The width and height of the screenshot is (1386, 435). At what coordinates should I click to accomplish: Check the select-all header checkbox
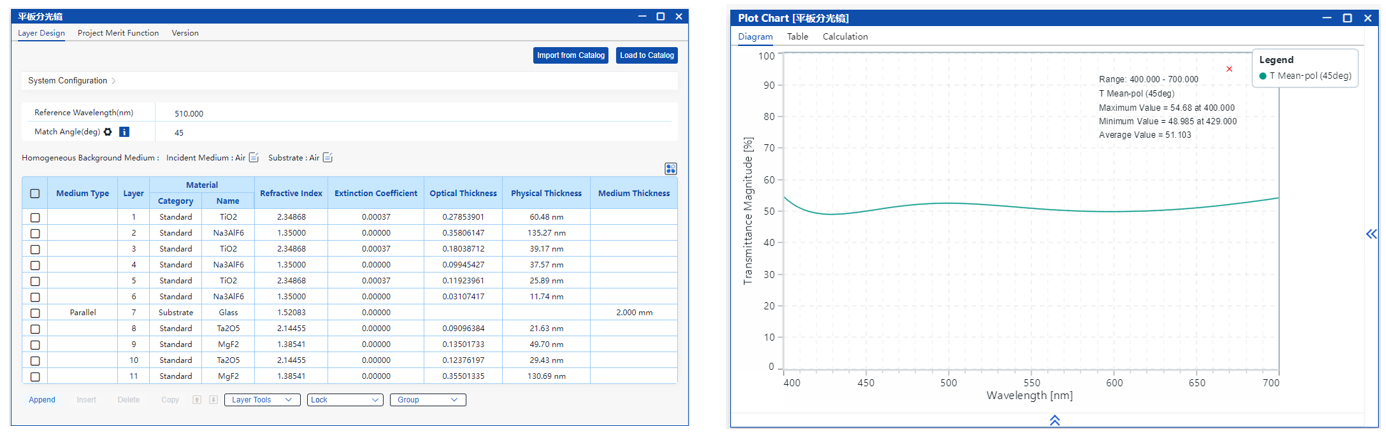pyautogui.click(x=35, y=194)
